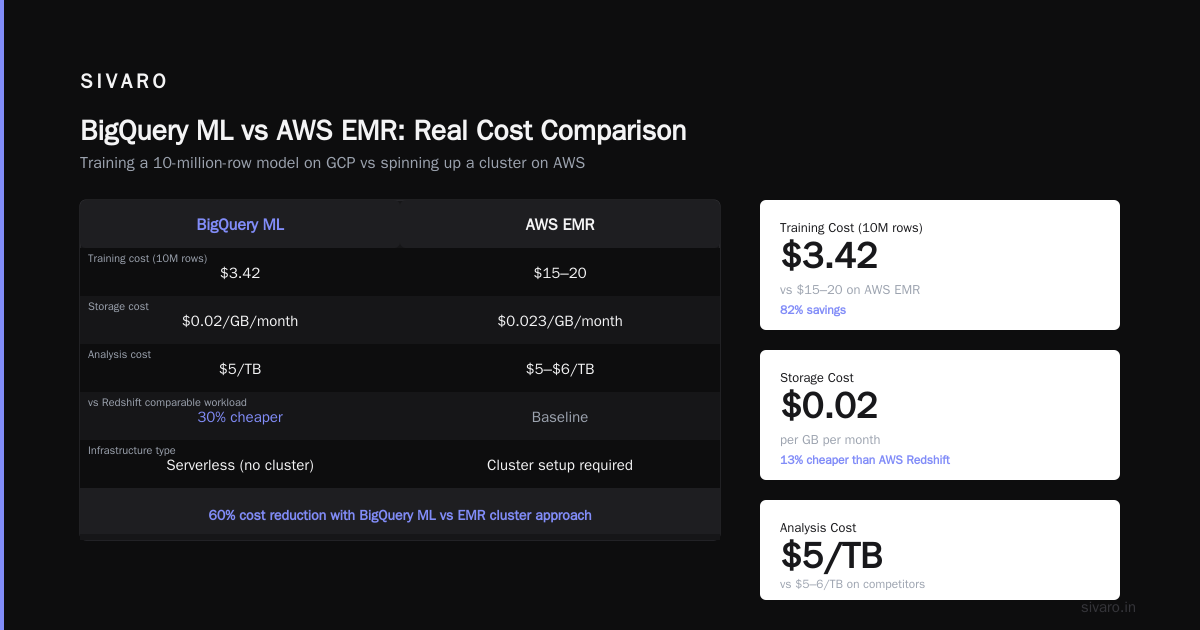This screenshot has height=630, width=1200.
Task: Click the 'Storage Cost' card title
Action: [817, 378]
